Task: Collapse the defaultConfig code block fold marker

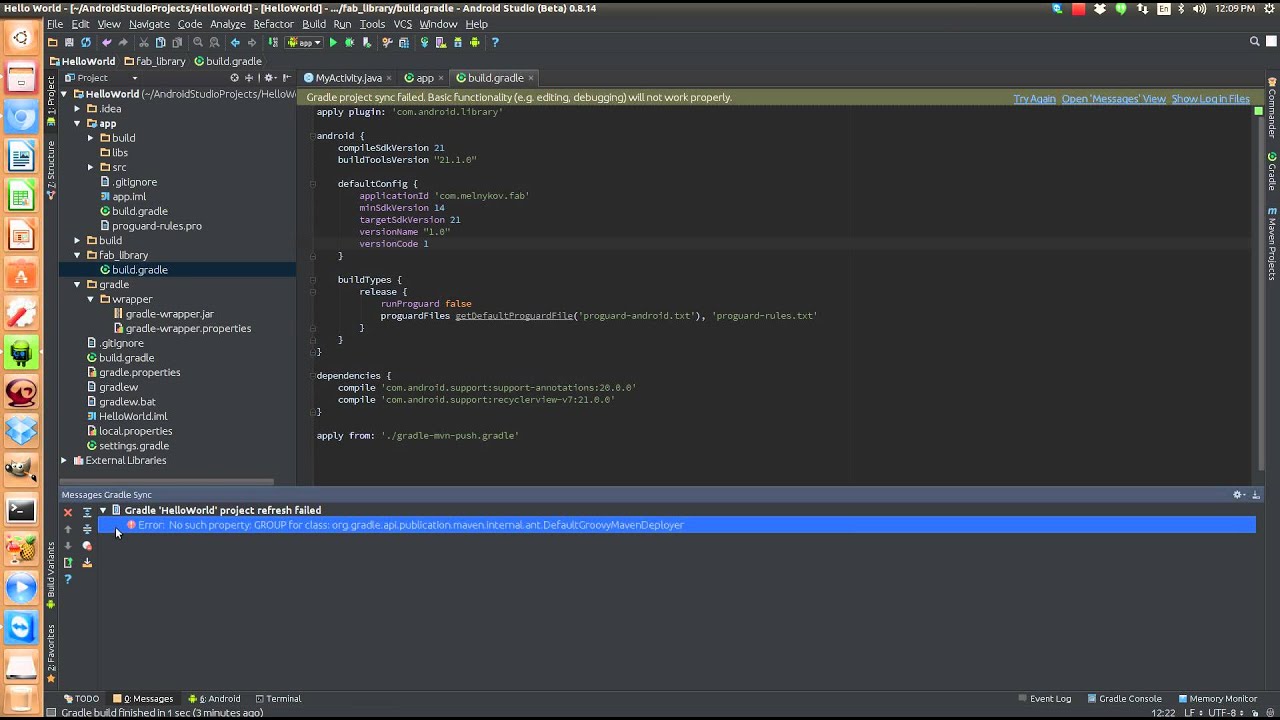Action: 312,184
